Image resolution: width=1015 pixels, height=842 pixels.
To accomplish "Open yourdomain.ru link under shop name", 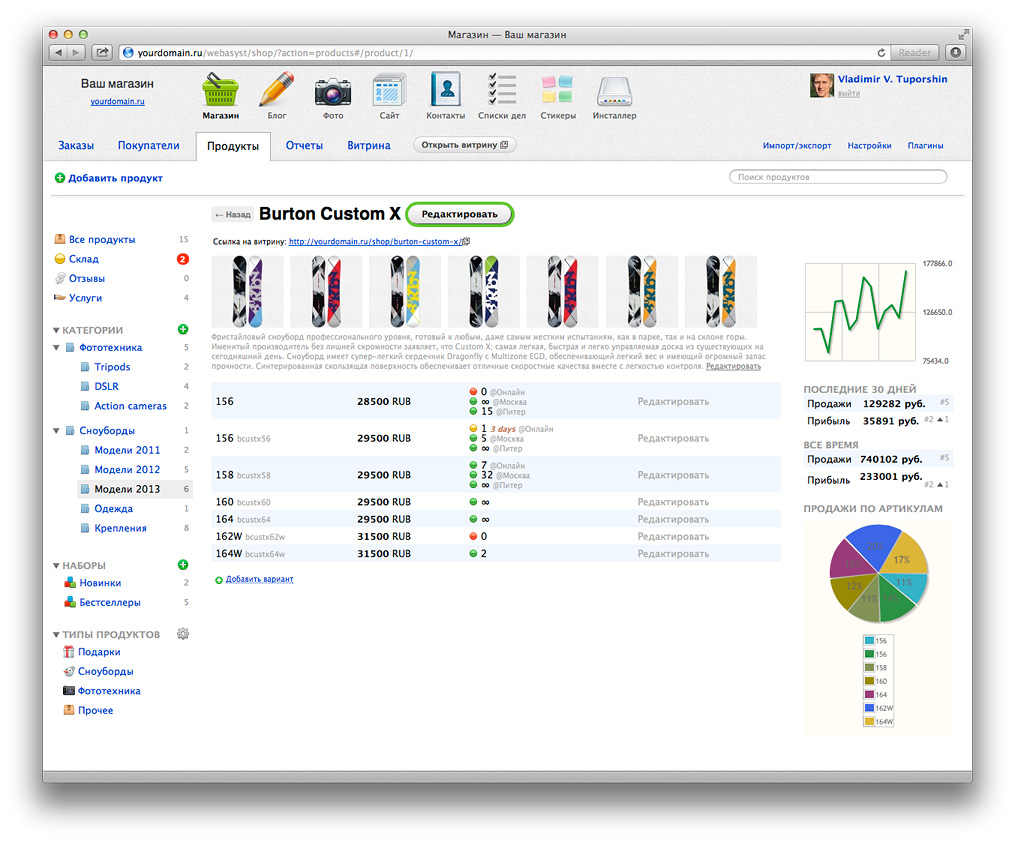I will (117, 102).
